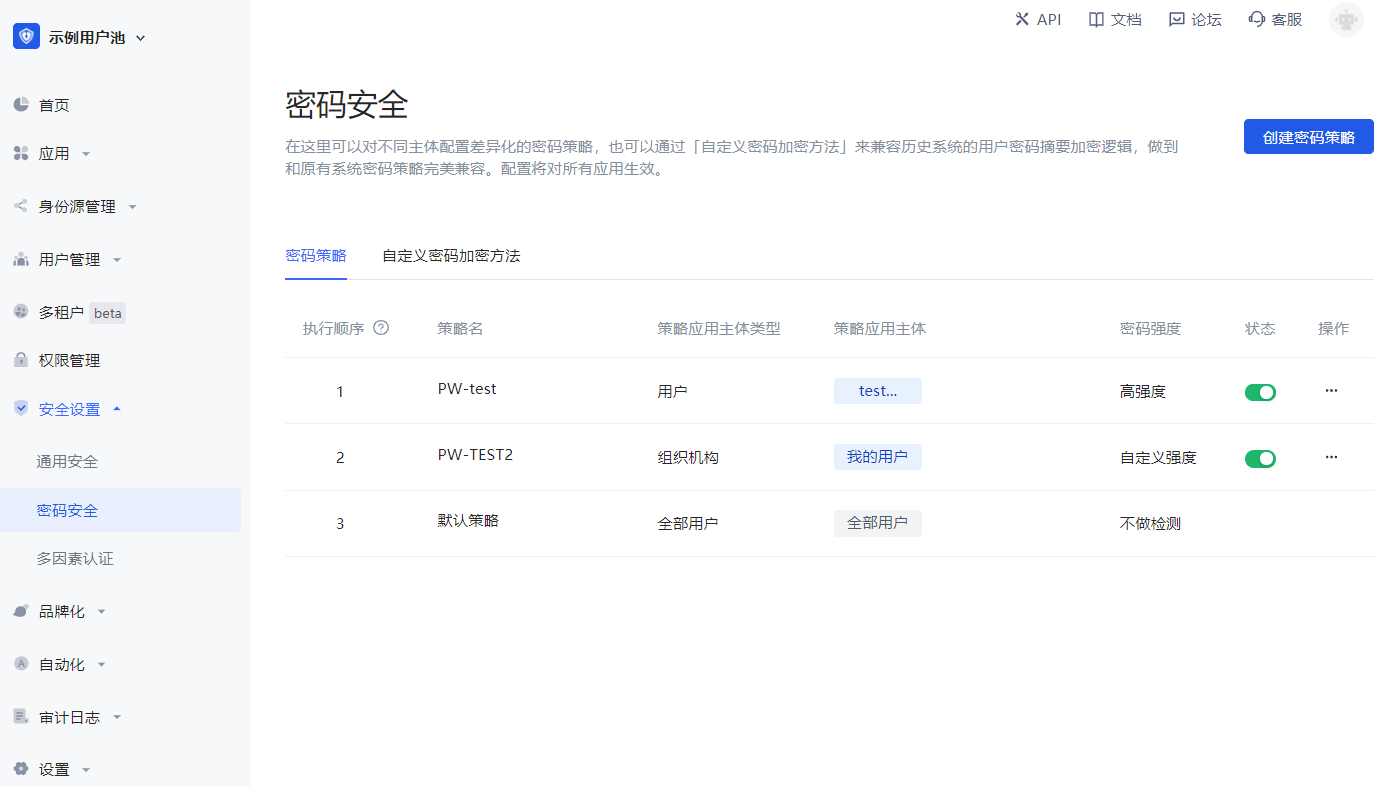Disable the PW-test policy toggle
1382x787 pixels.
[1260, 392]
